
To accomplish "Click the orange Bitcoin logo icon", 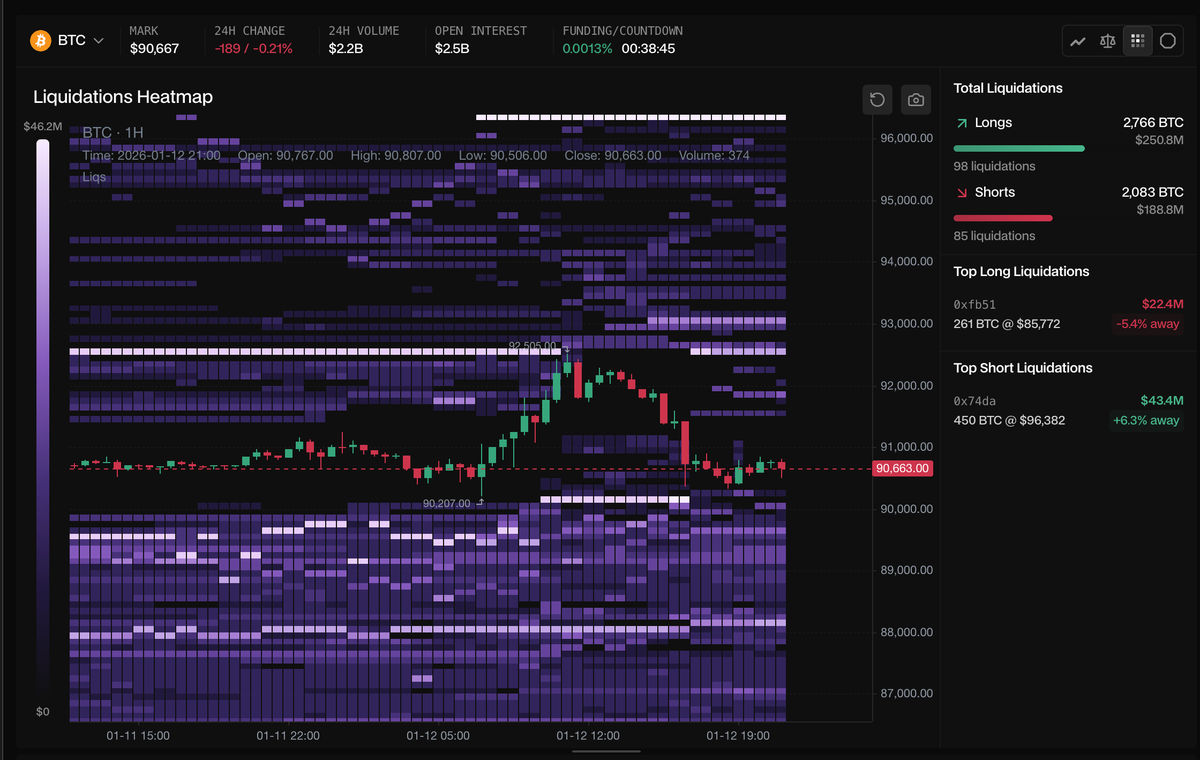I will pos(41,41).
